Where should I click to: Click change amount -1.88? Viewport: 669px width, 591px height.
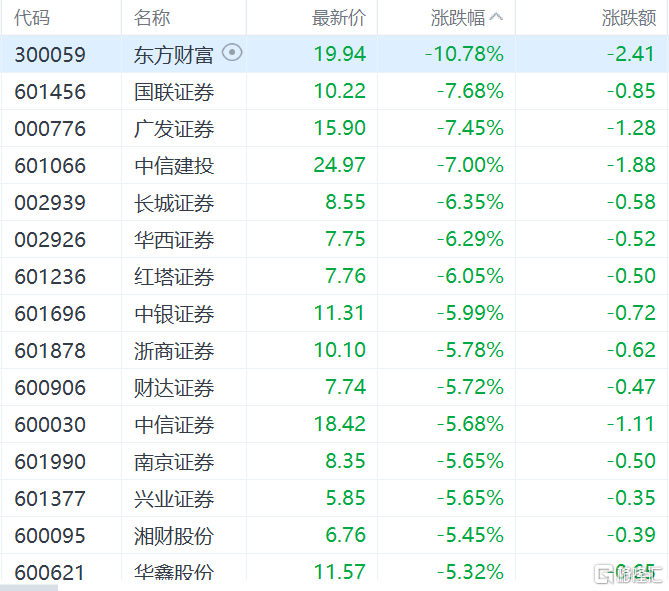631,165
